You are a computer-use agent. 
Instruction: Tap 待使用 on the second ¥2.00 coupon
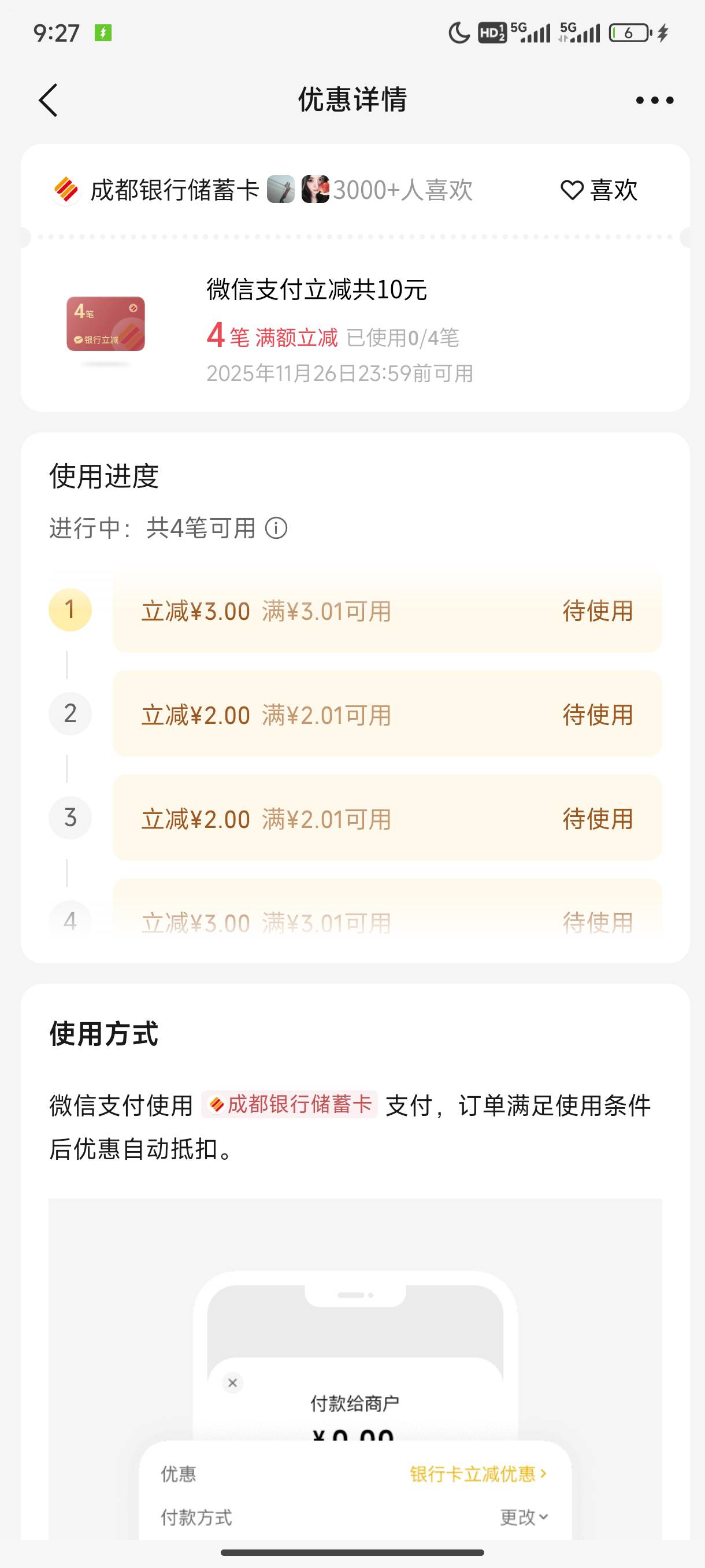pyautogui.click(x=598, y=715)
